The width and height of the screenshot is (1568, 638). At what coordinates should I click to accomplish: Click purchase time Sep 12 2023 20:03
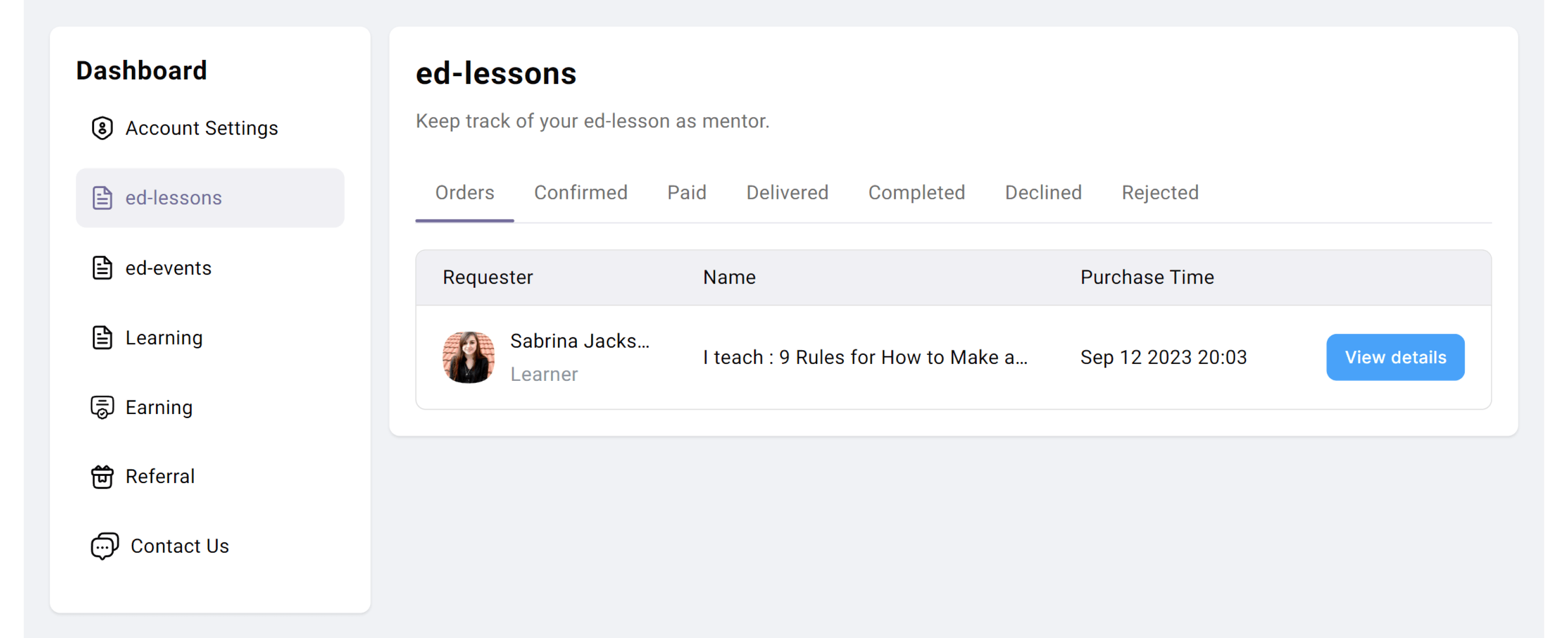(1163, 357)
